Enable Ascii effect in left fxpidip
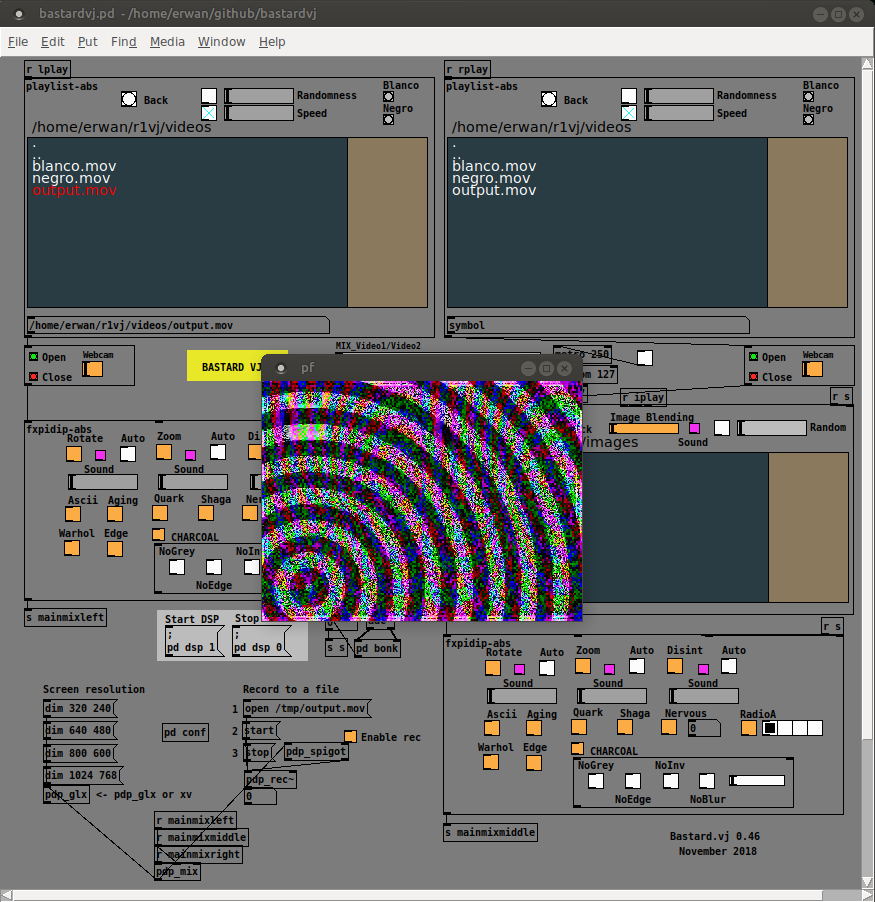Image resolution: width=875 pixels, height=902 pixels. click(73, 514)
